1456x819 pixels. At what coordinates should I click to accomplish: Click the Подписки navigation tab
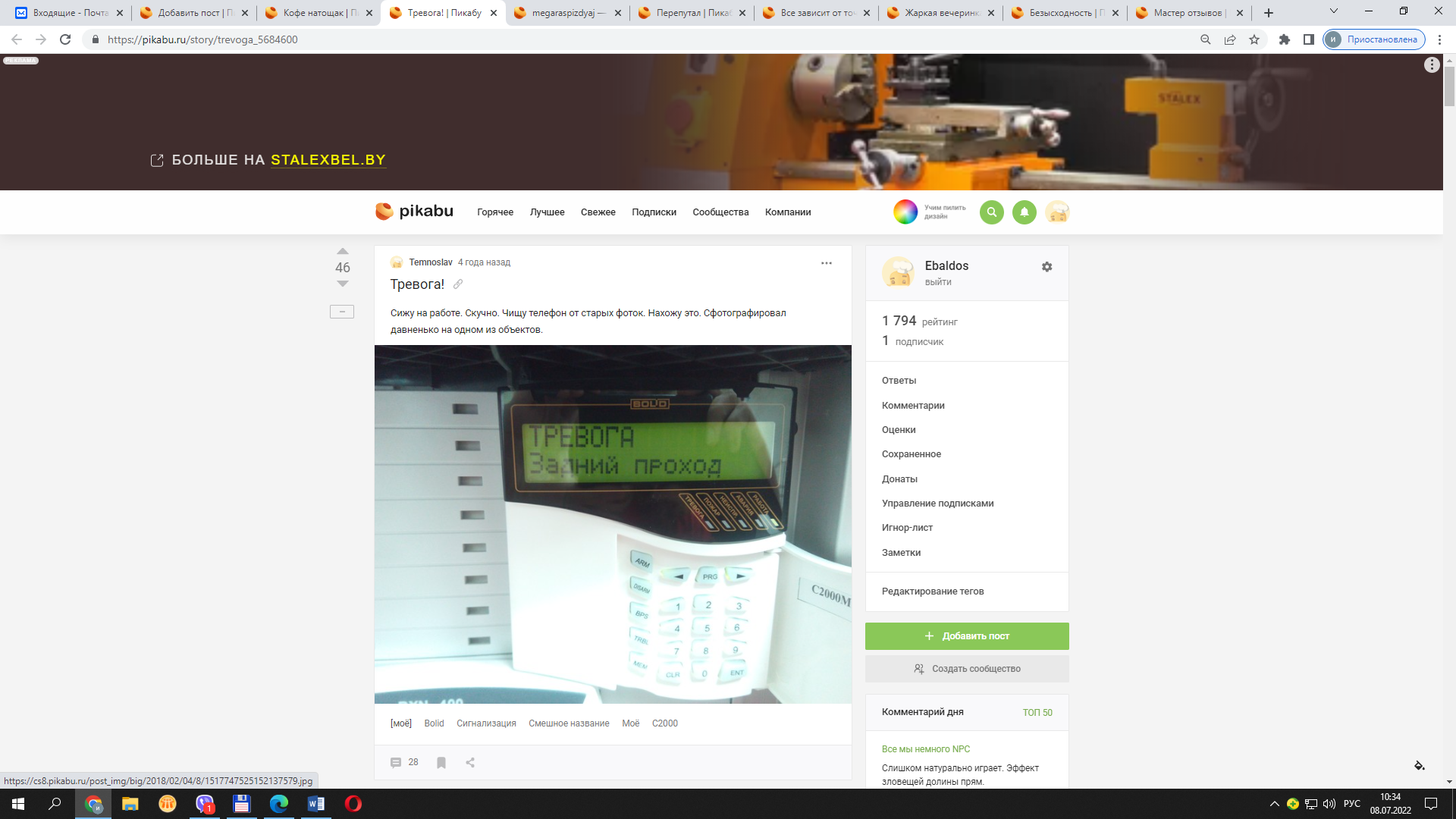tap(653, 212)
